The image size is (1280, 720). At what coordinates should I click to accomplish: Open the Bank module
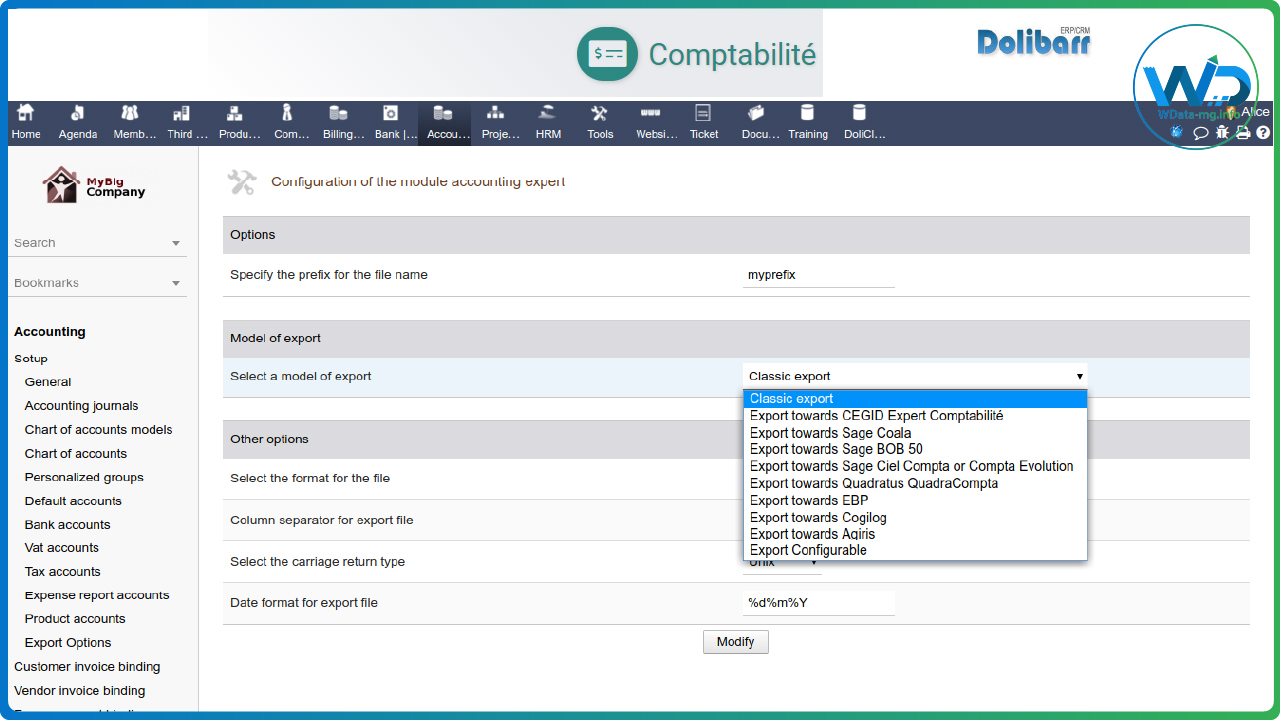pyautogui.click(x=394, y=122)
